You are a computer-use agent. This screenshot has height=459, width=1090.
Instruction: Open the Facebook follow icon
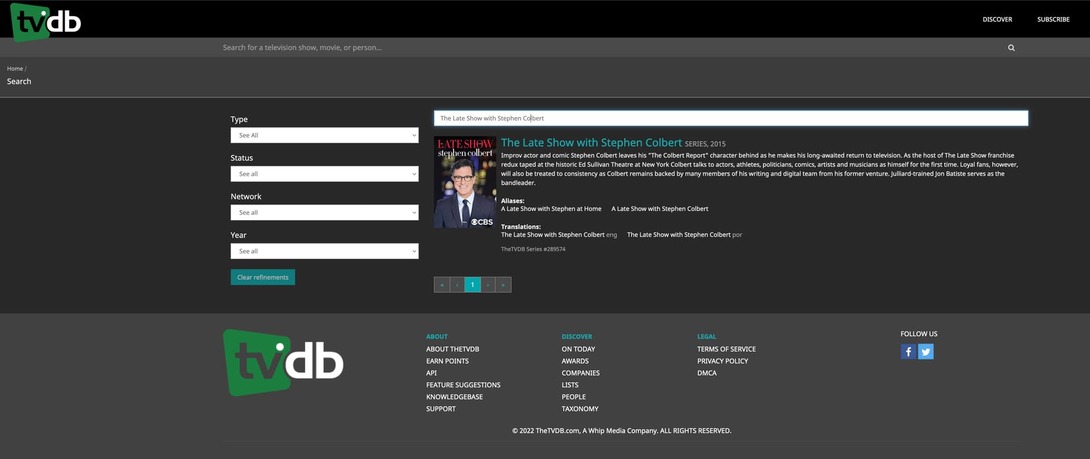[x=908, y=352]
